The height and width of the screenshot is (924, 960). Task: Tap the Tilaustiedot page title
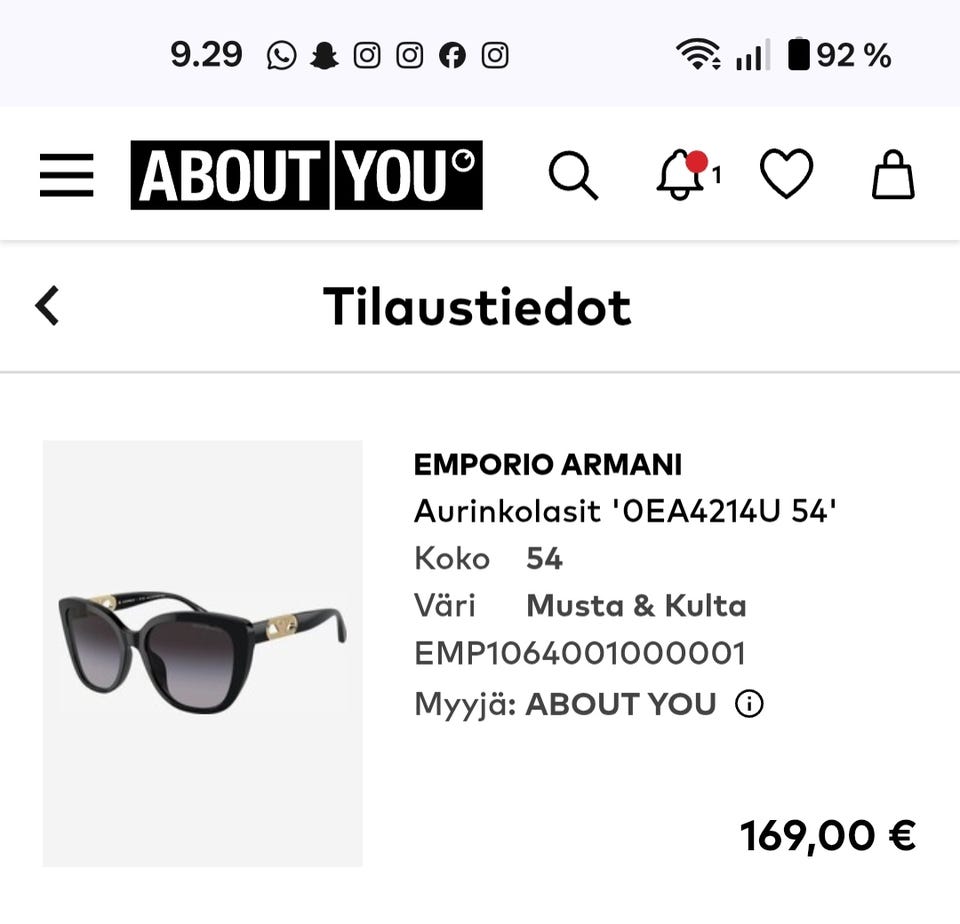[x=477, y=306]
